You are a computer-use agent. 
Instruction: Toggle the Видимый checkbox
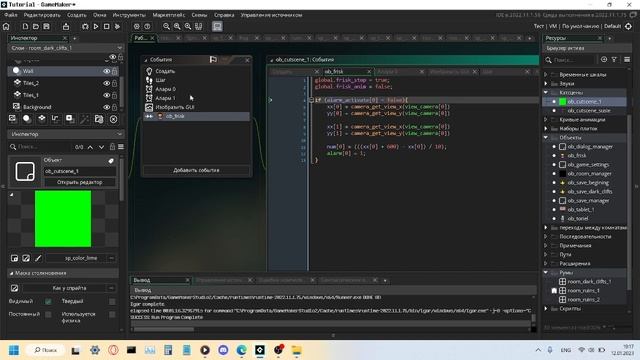[48, 302]
